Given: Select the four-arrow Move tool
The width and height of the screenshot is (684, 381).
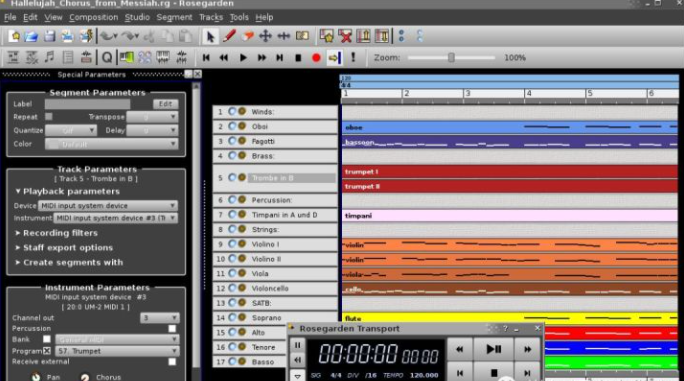Looking at the screenshot, I should tap(265, 36).
